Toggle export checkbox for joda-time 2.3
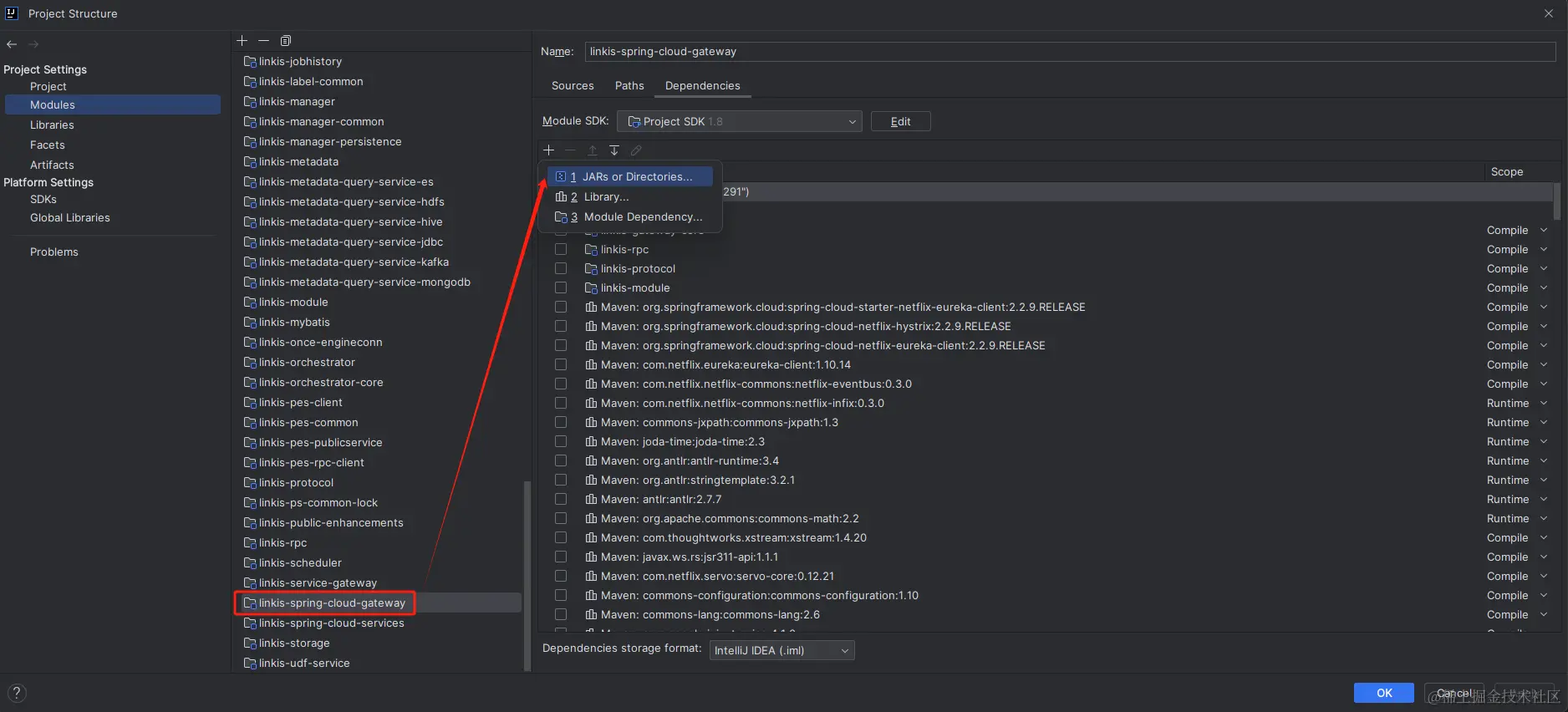Image resolution: width=1568 pixels, height=712 pixels. pos(561,442)
